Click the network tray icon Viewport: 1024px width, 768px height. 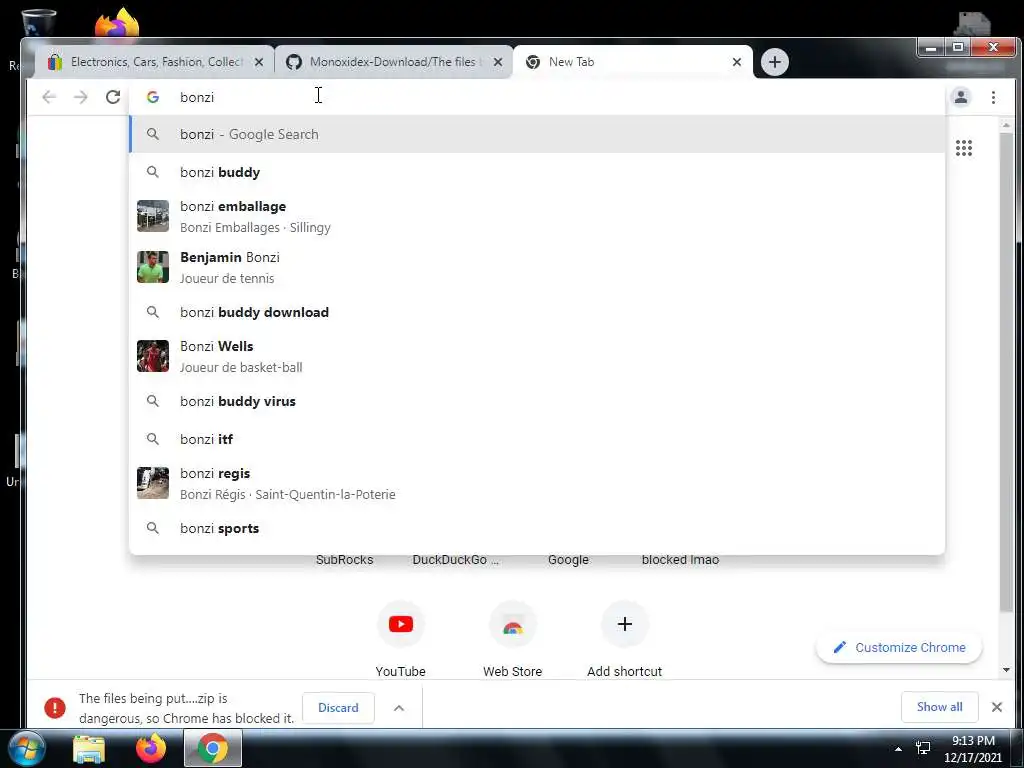coord(923,748)
